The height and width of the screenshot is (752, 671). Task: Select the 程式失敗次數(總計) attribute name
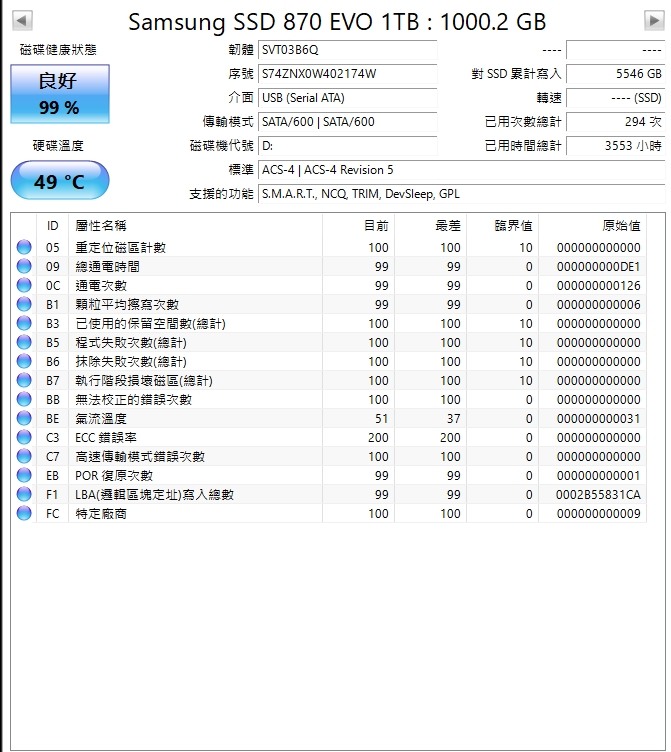tap(131, 342)
